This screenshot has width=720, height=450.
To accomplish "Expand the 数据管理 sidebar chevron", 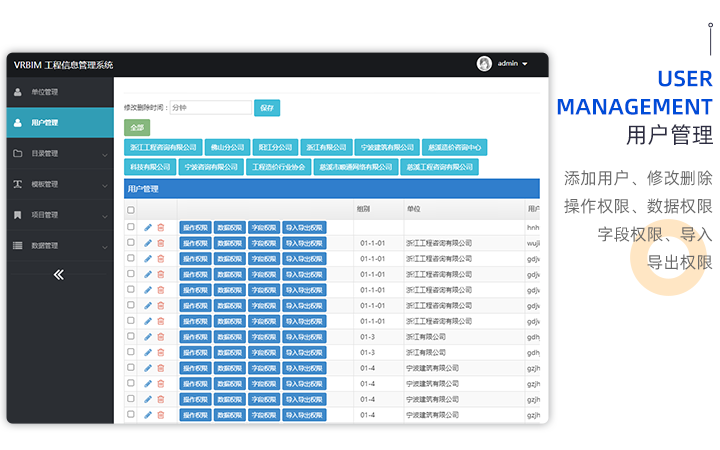I will pyautogui.click(x=105, y=246).
